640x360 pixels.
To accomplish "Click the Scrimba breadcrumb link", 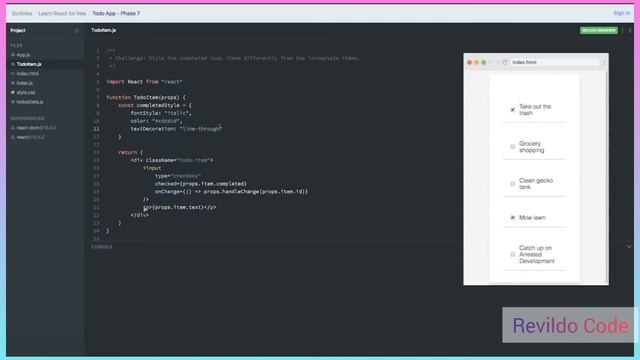I will (22, 13).
